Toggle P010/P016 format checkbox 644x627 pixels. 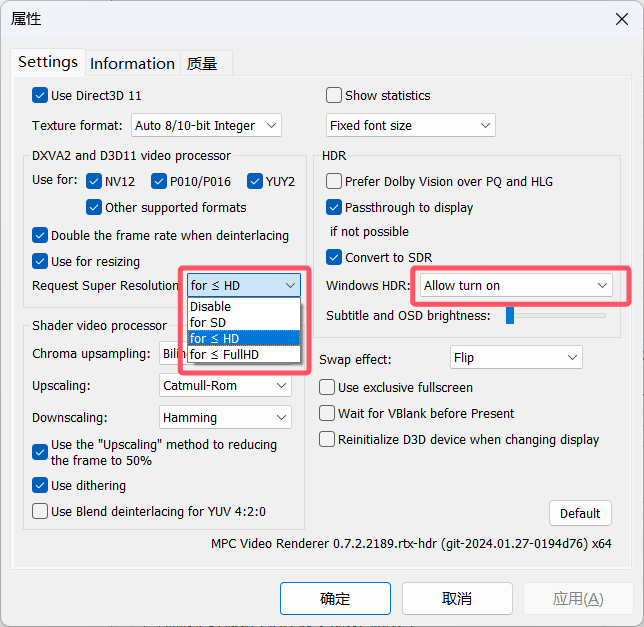(x=159, y=182)
